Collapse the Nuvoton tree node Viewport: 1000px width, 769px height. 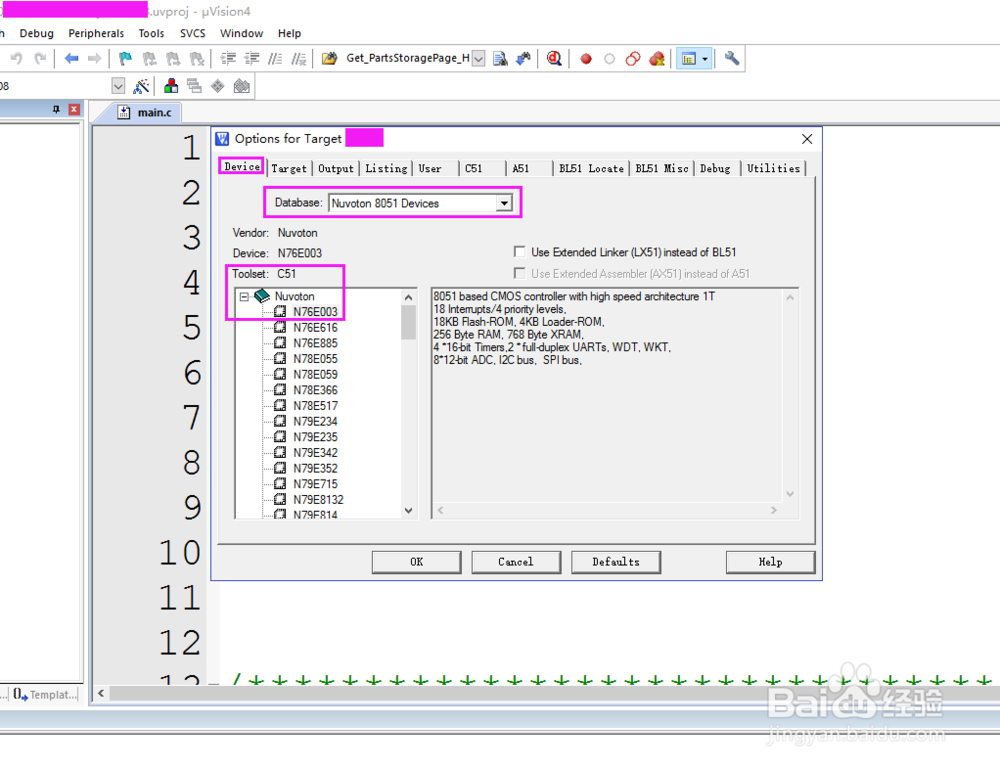[244, 297]
